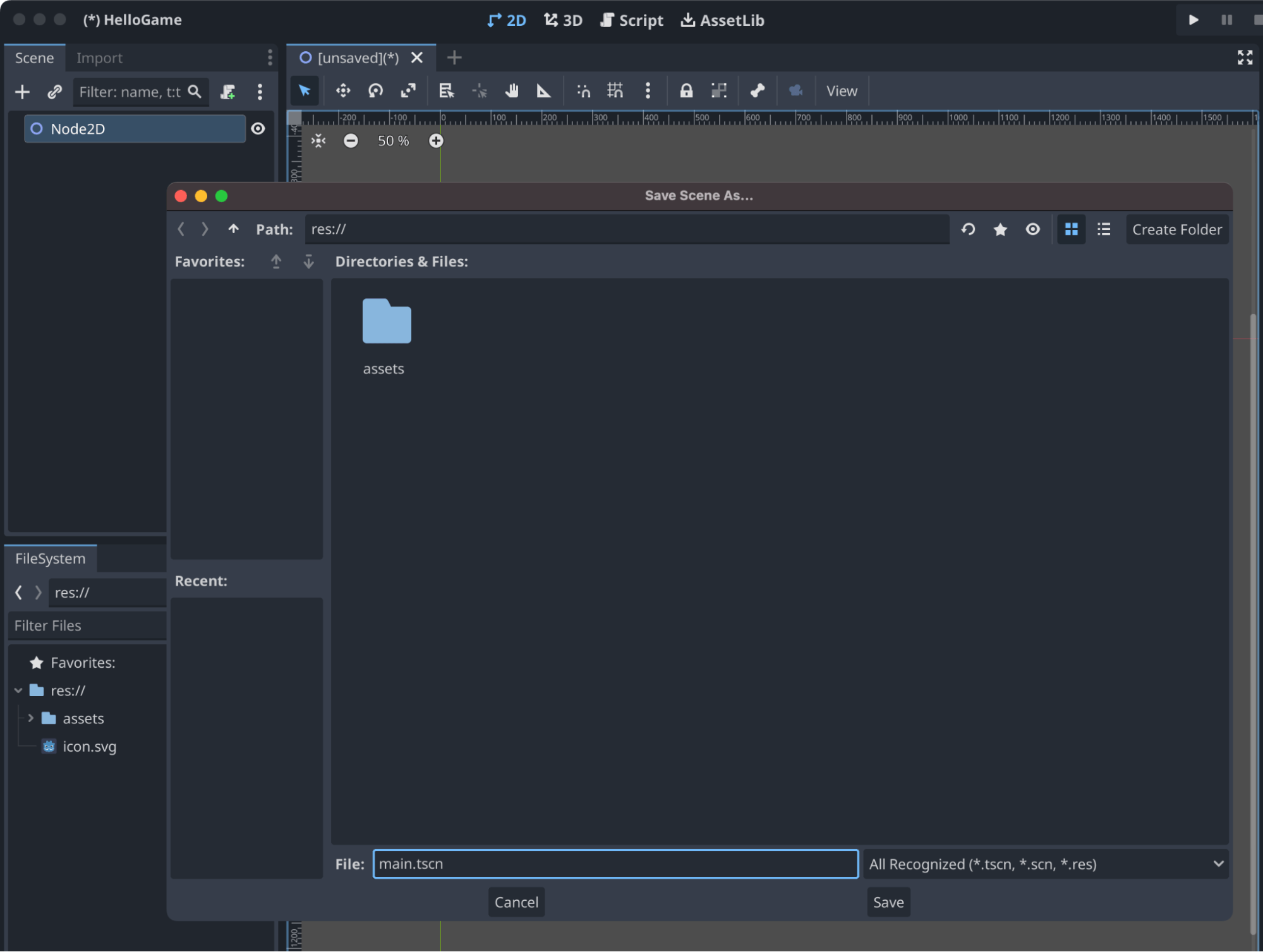1263x952 pixels.
Task: Zoom in on the 2D viewport
Action: pos(436,140)
